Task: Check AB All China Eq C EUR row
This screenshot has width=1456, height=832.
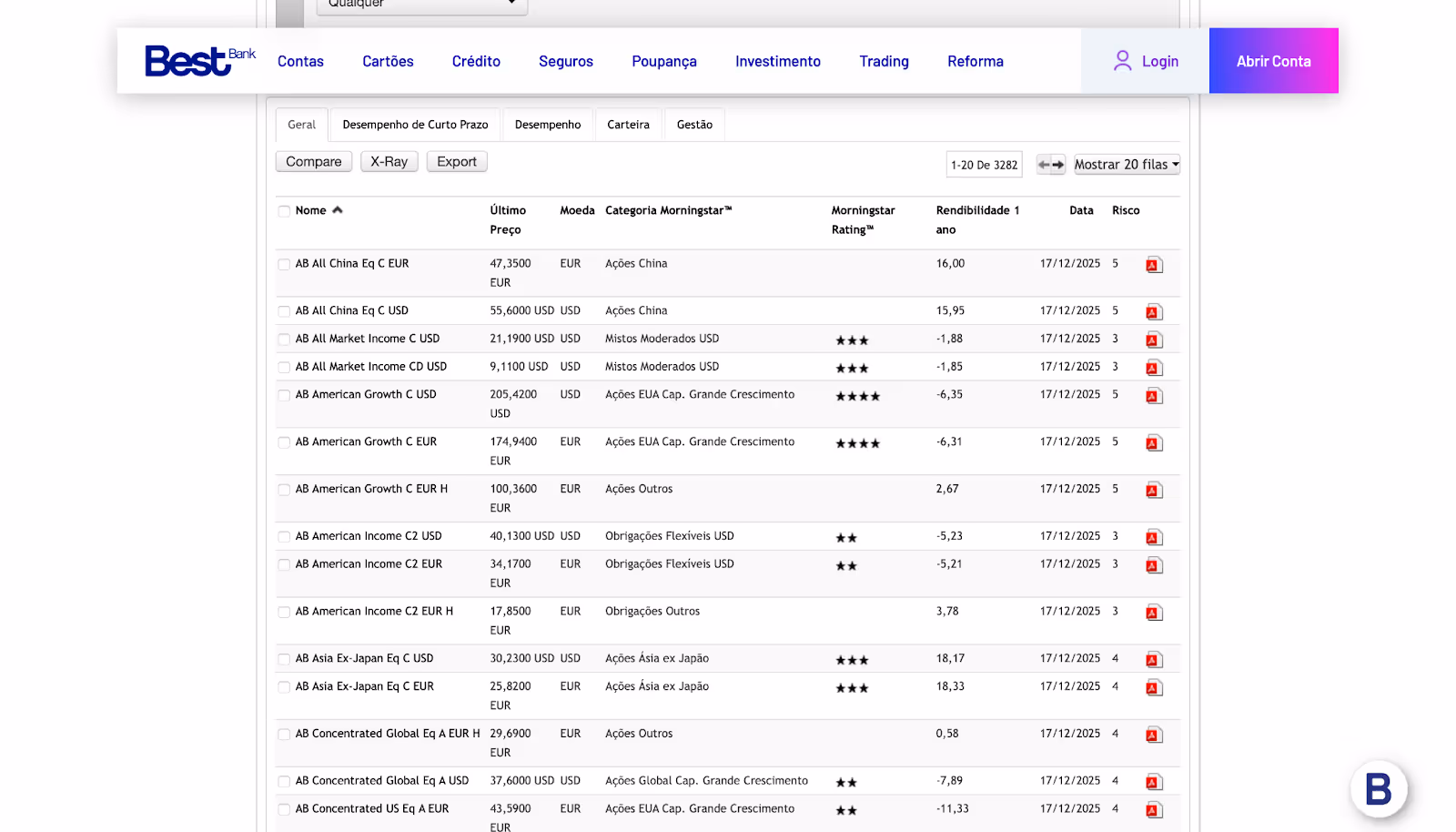Action: point(284,264)
